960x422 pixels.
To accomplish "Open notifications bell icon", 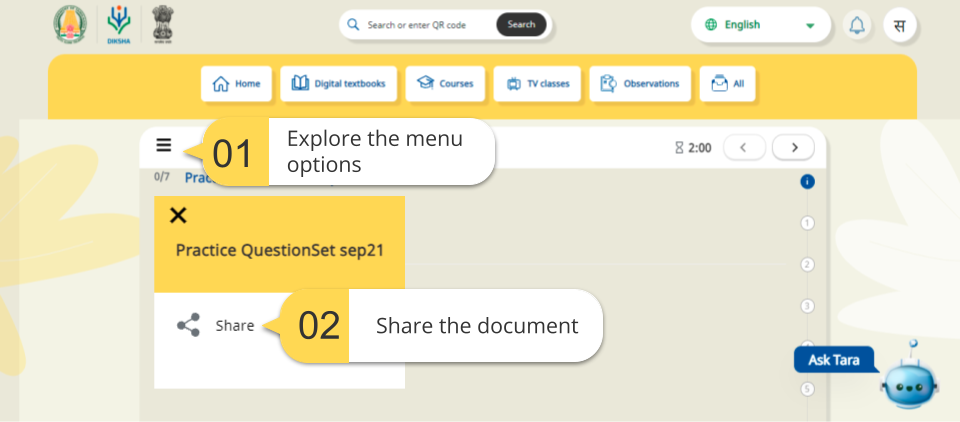I will tap(857, 25).
